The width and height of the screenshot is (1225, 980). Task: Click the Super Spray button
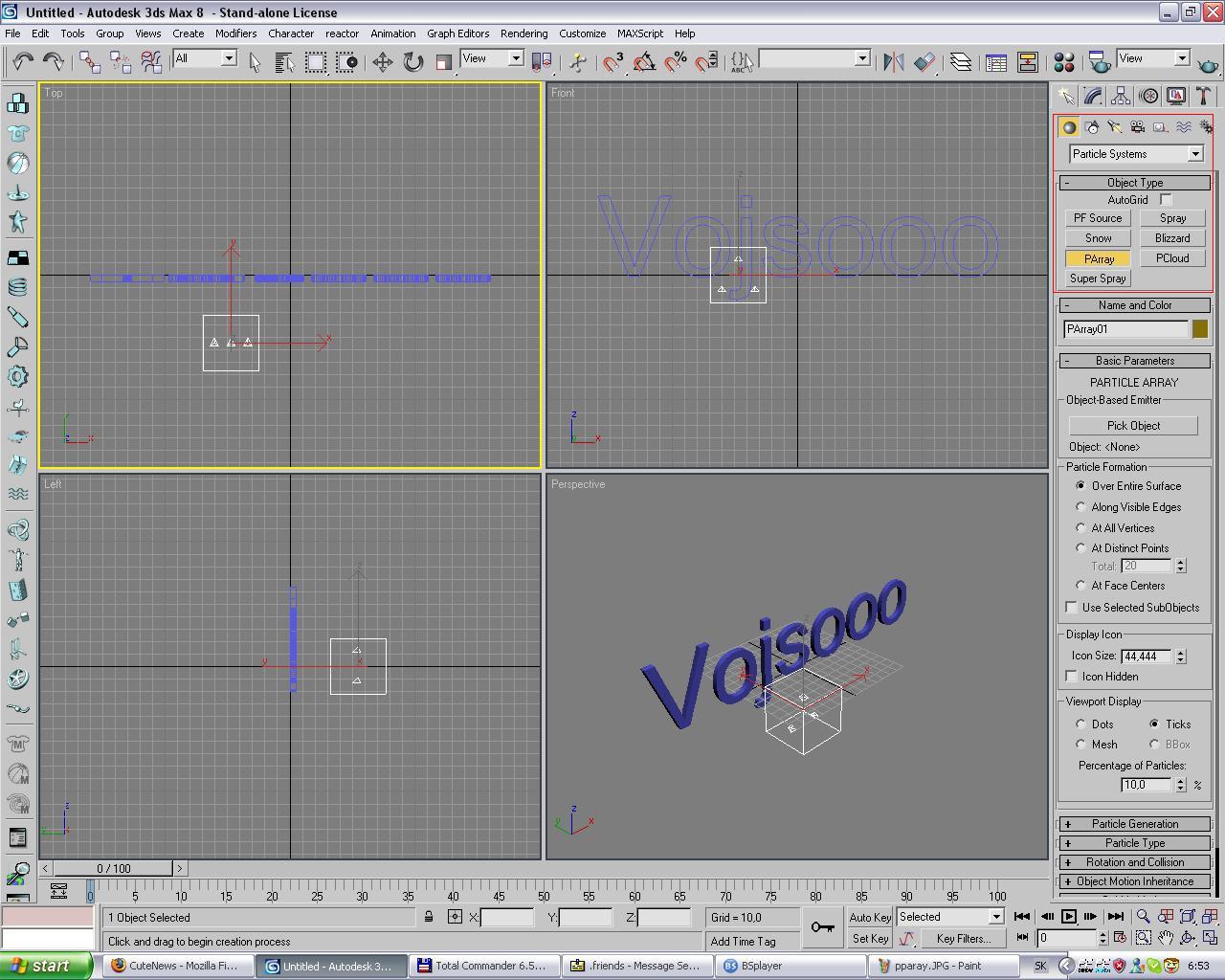(1098, 278)
